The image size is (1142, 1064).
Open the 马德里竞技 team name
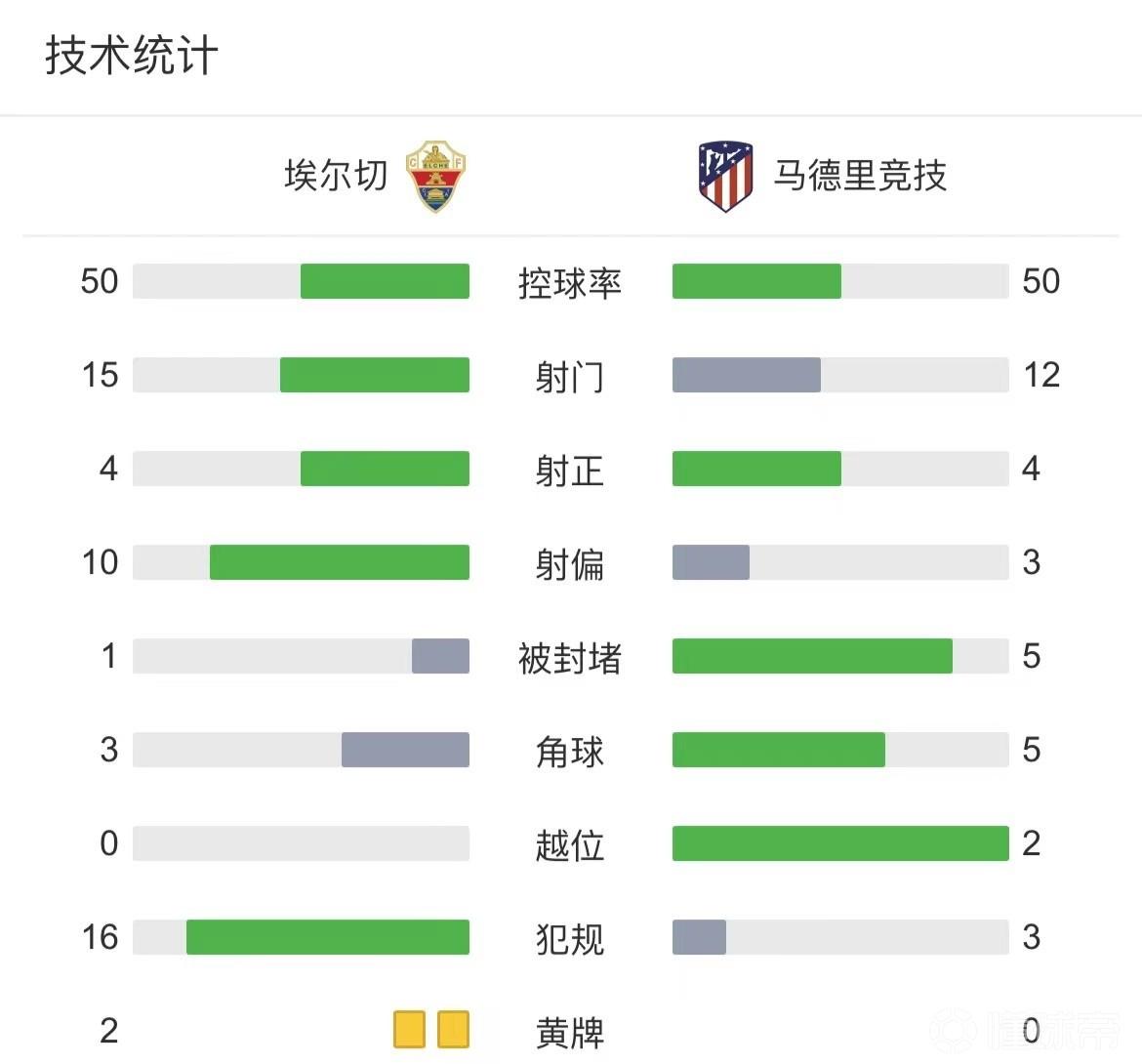860,177
